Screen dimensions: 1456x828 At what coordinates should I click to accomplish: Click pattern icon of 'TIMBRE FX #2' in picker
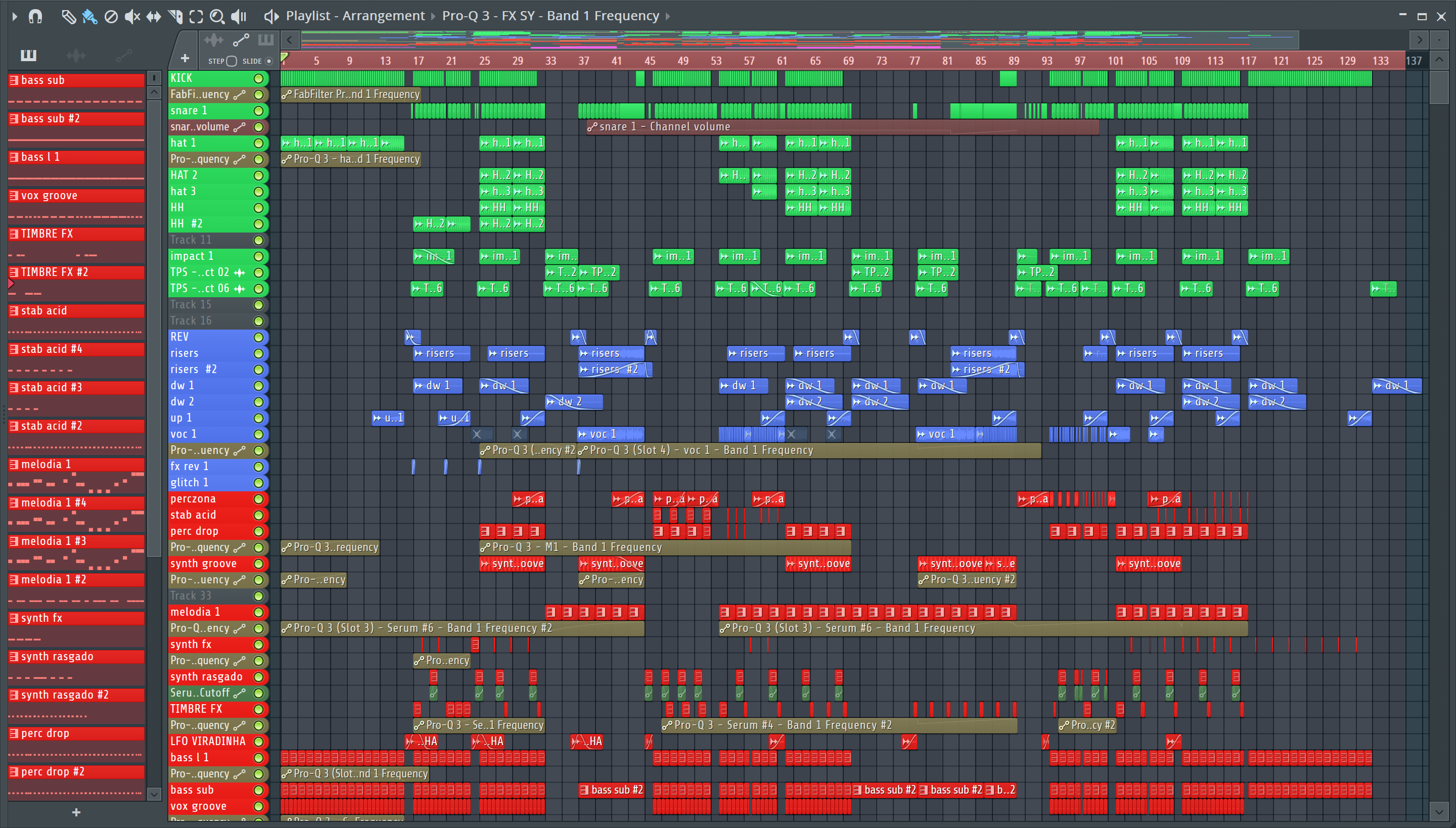[x=14, y=272]
